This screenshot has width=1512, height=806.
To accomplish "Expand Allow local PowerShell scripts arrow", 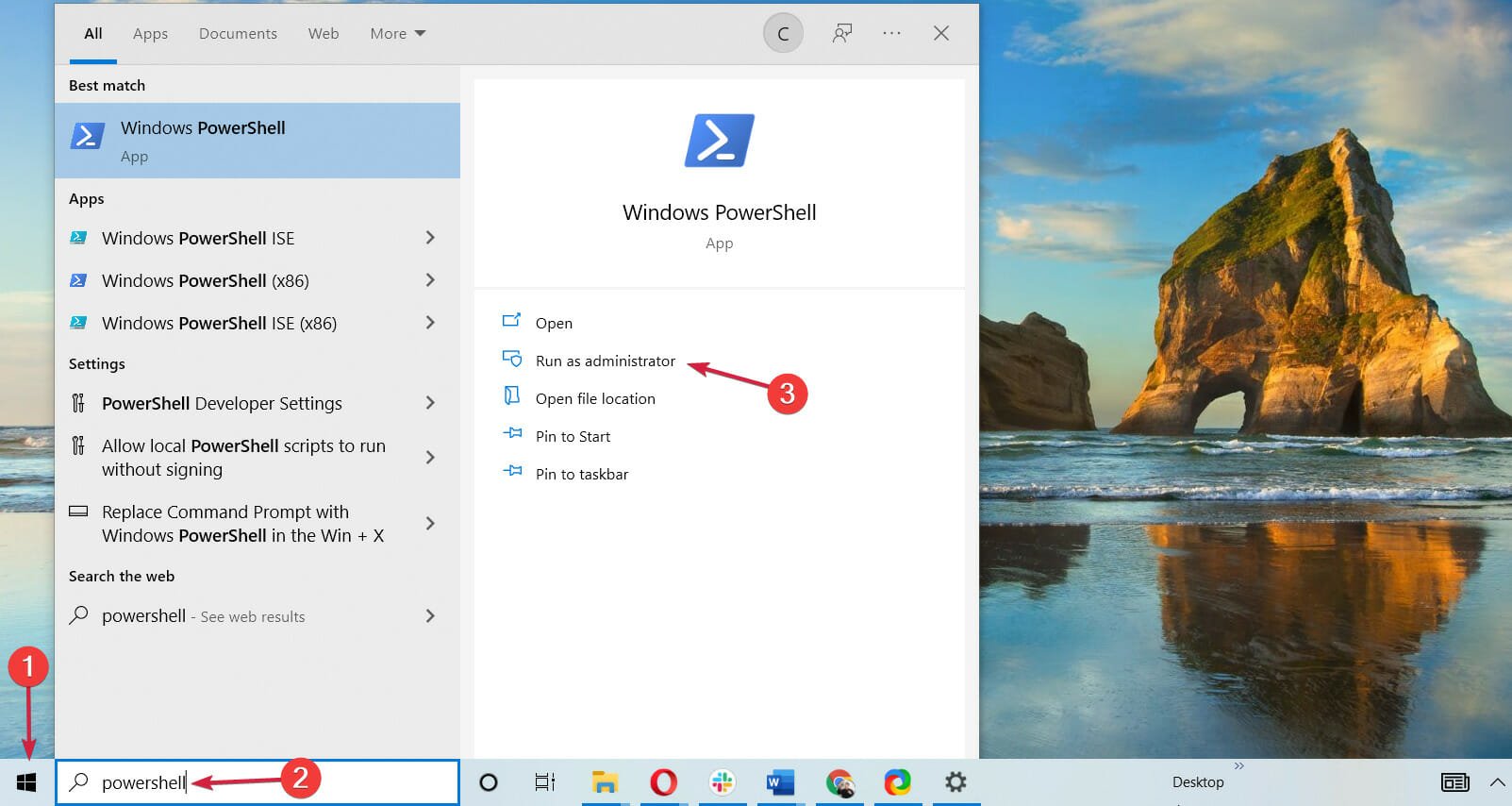I will point(430,458).
